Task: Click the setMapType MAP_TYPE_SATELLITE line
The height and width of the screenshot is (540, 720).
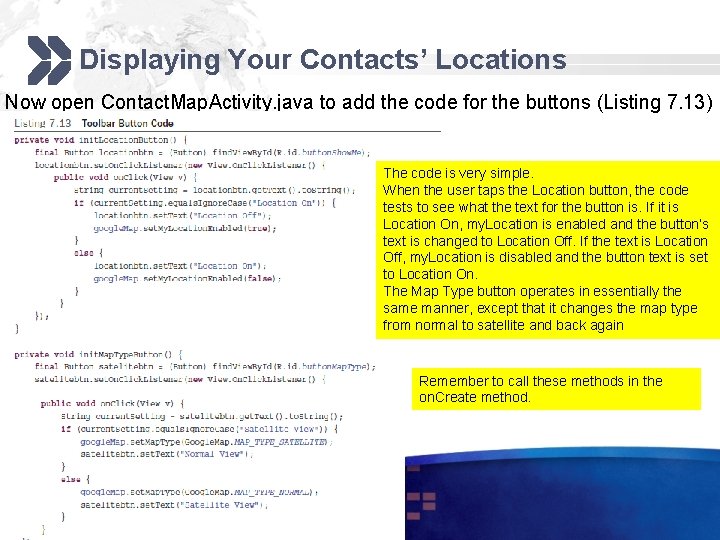Action: 207,442
